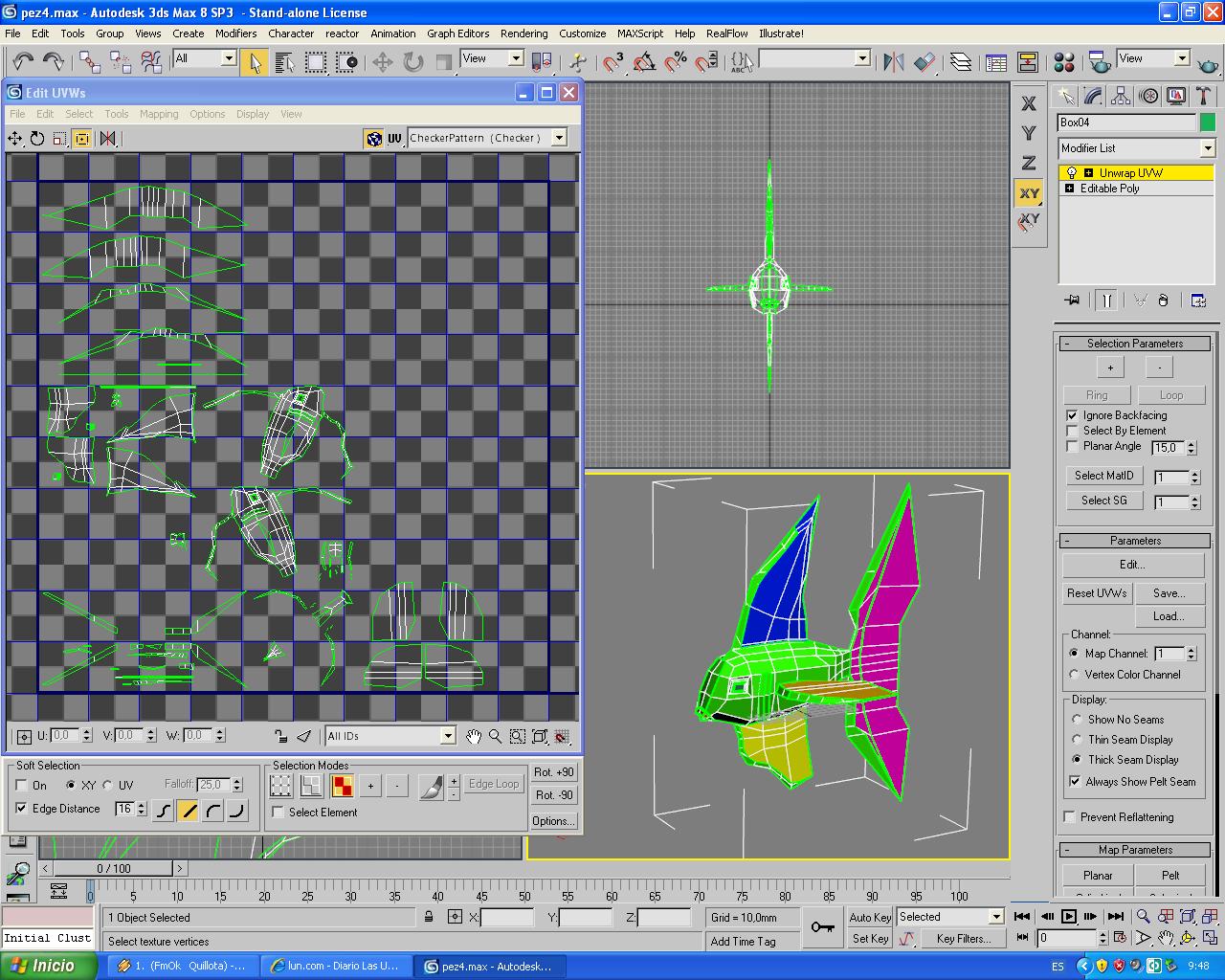The image size is (1225, 980).
Task: Click the Pelt button in Map Parameters
Action: [1170, 876]
